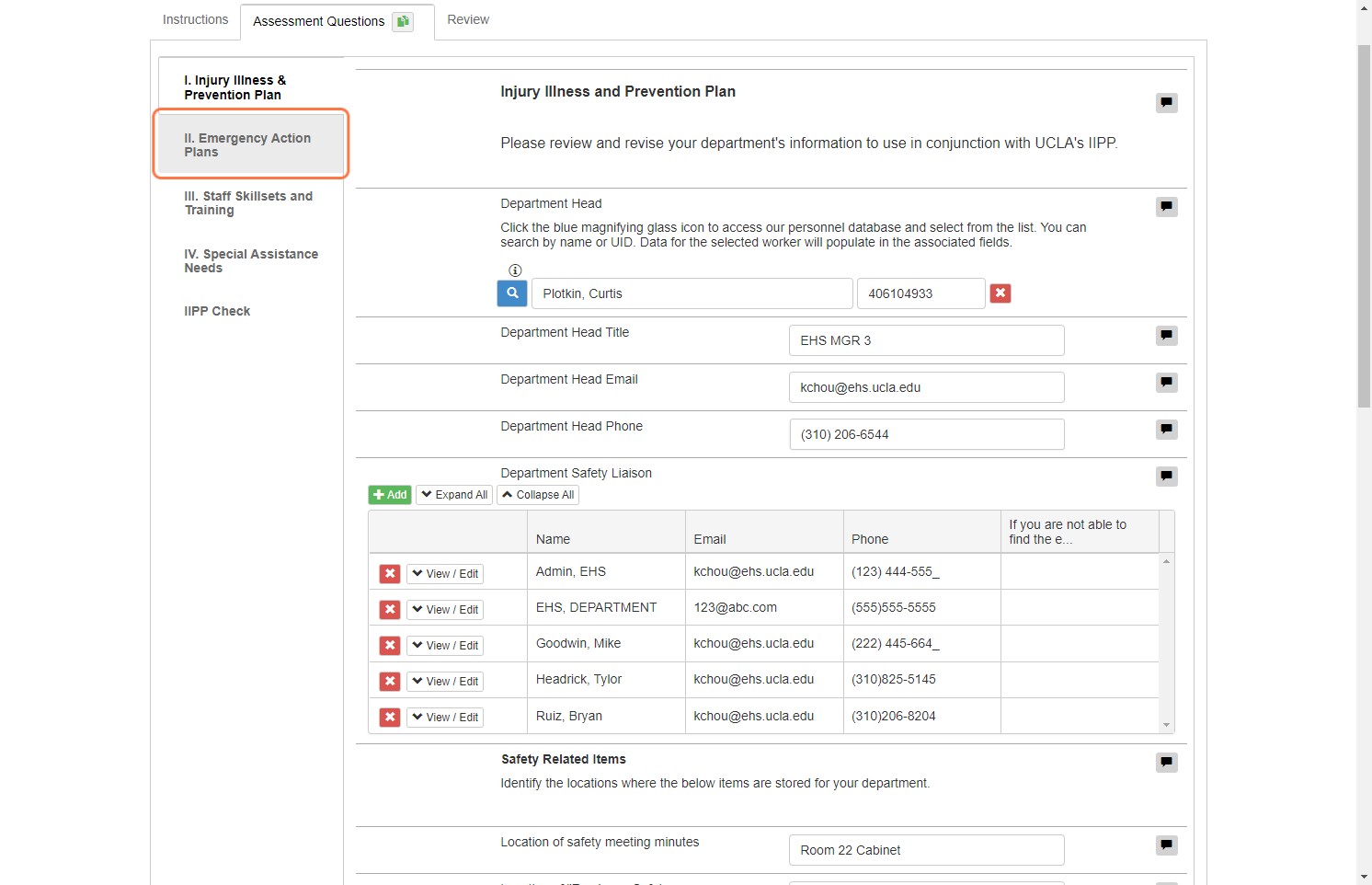Click Expand All in liaison table
The image size is (1372, 885).
coord(454,495)
